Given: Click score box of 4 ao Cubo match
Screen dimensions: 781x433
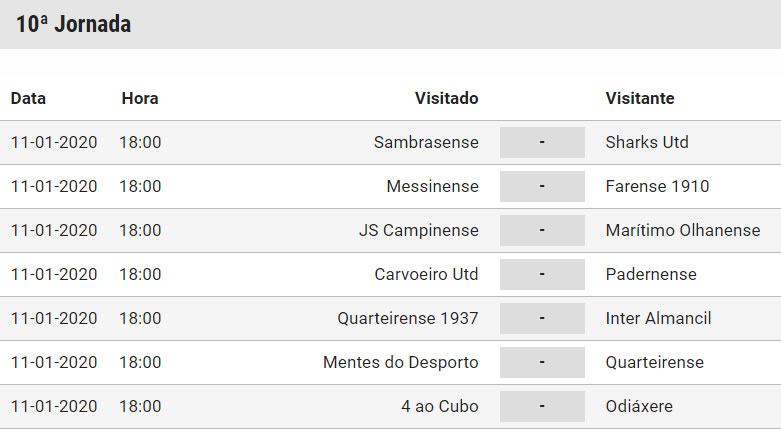Looking at the screenshot, I should pyautogui.click(x=542, y=406).
